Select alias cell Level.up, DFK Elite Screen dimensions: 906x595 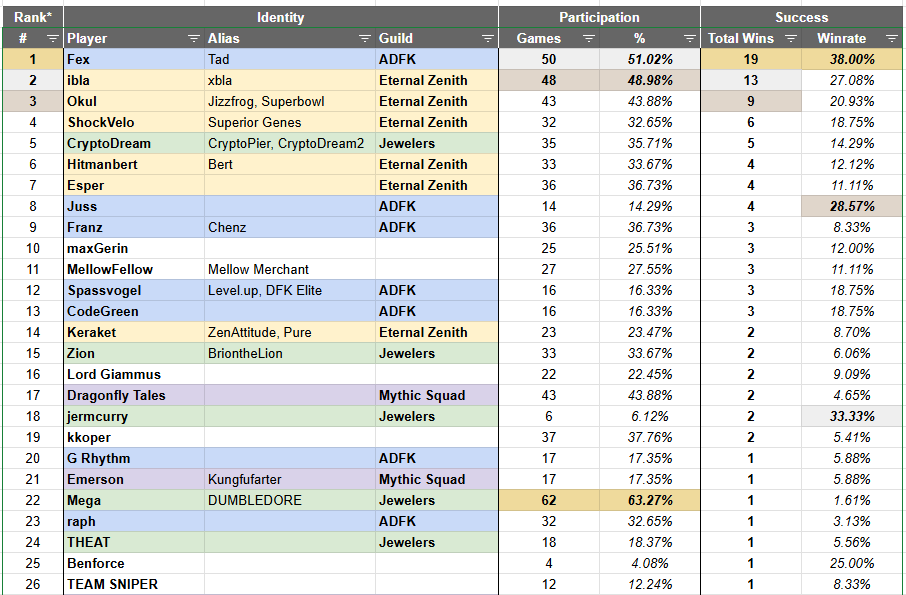(x=290, y=291)
